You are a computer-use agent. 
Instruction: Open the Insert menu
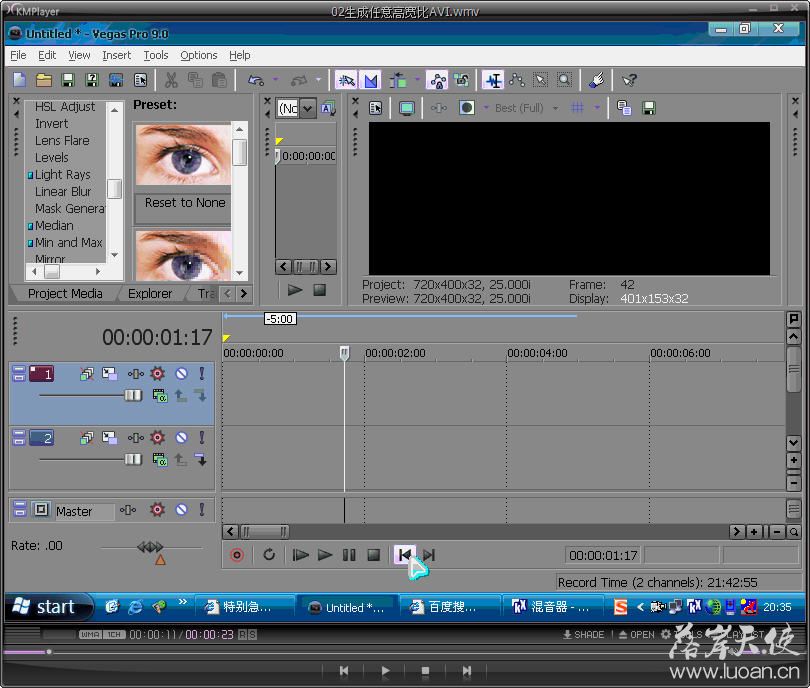tap(116, 55)
